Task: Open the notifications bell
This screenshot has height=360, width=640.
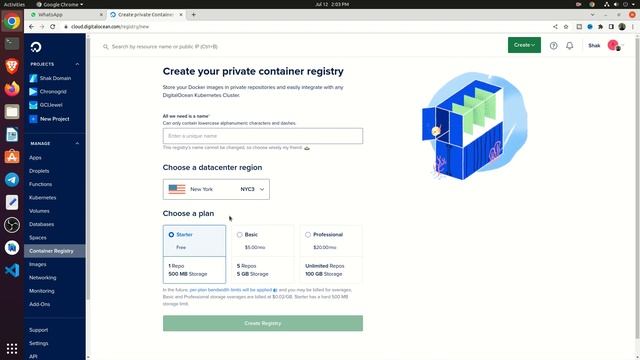Action: (x=569, y=46)
